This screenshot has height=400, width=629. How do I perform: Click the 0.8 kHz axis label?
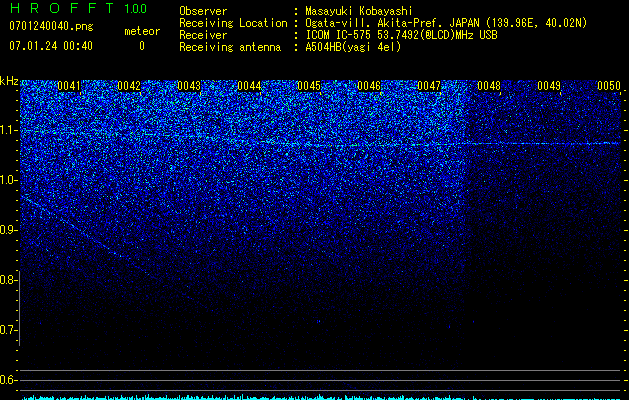pos(9,280)
